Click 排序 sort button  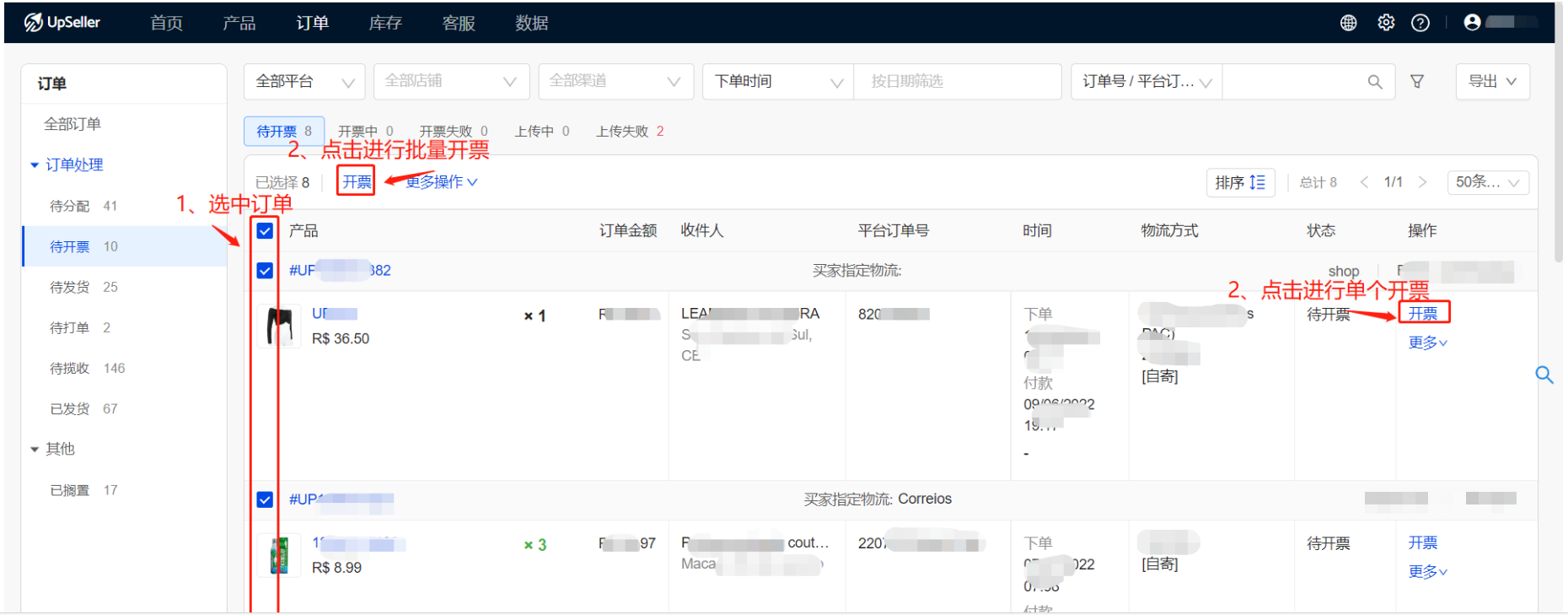pyautogui.click(x=1240, y=182)
